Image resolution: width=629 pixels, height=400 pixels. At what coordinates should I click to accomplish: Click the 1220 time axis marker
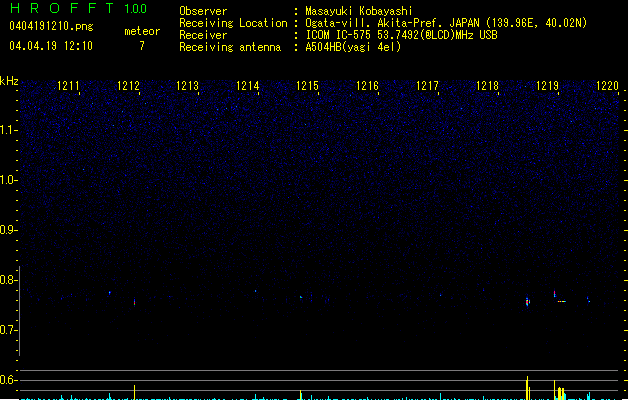[x=607, y=86]
